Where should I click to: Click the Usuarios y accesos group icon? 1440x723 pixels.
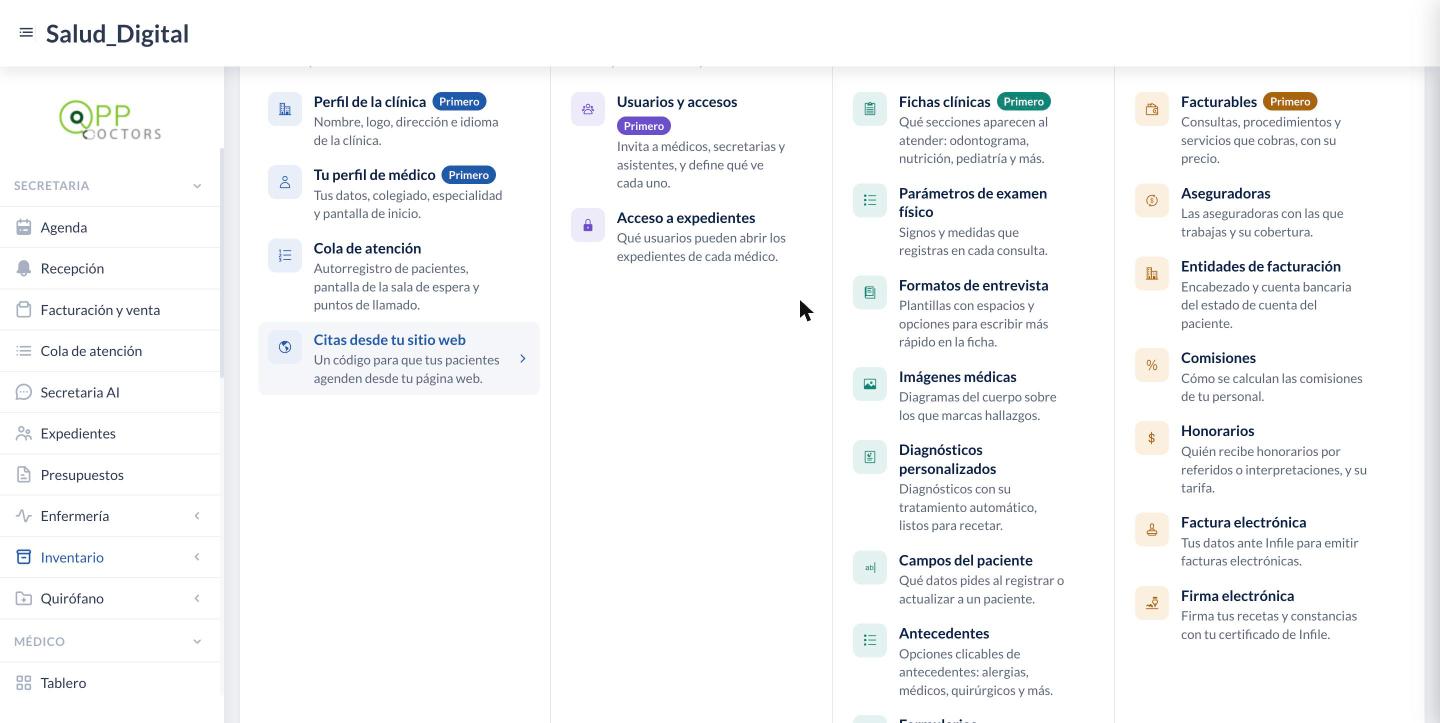pyautogui.click(x=588, y=109)
